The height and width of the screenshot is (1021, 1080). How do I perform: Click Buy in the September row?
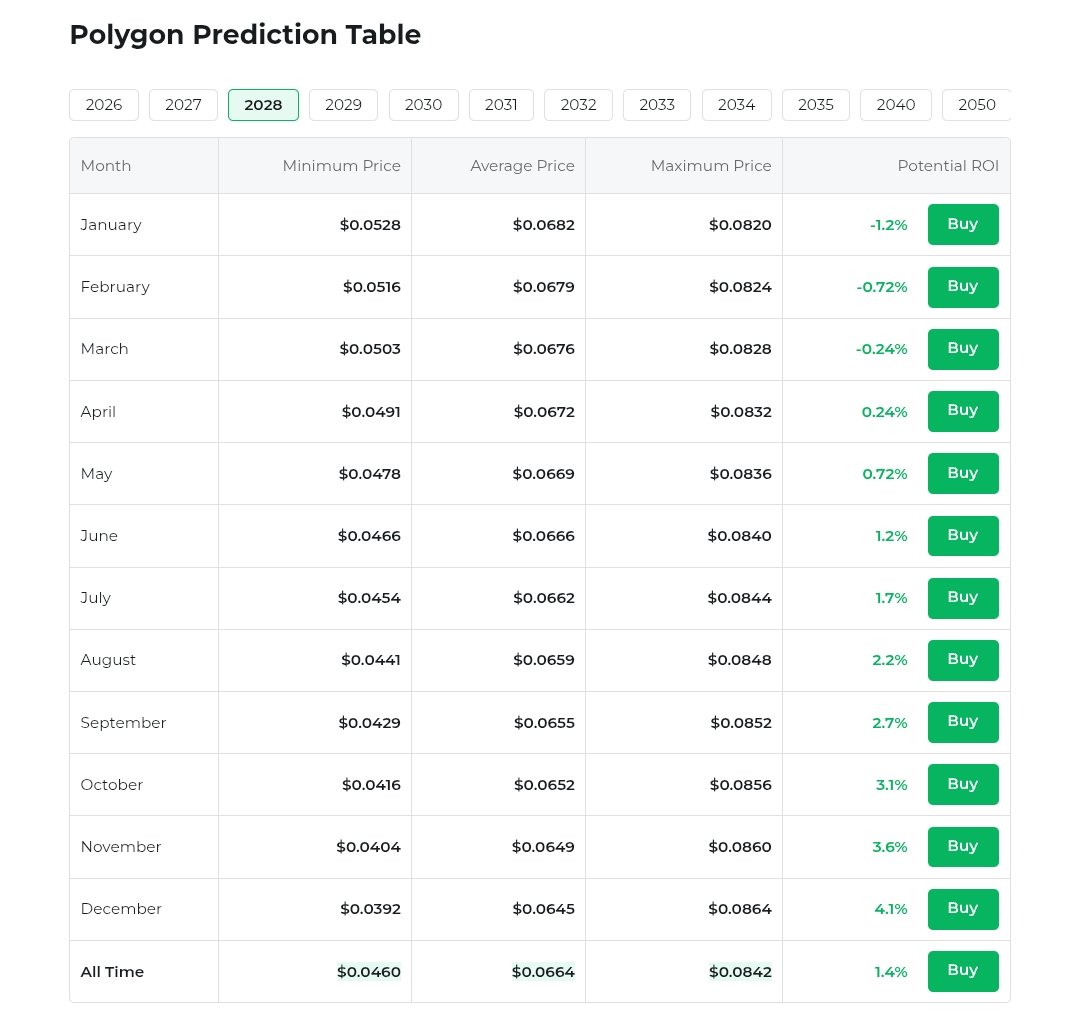pos(962,722)
